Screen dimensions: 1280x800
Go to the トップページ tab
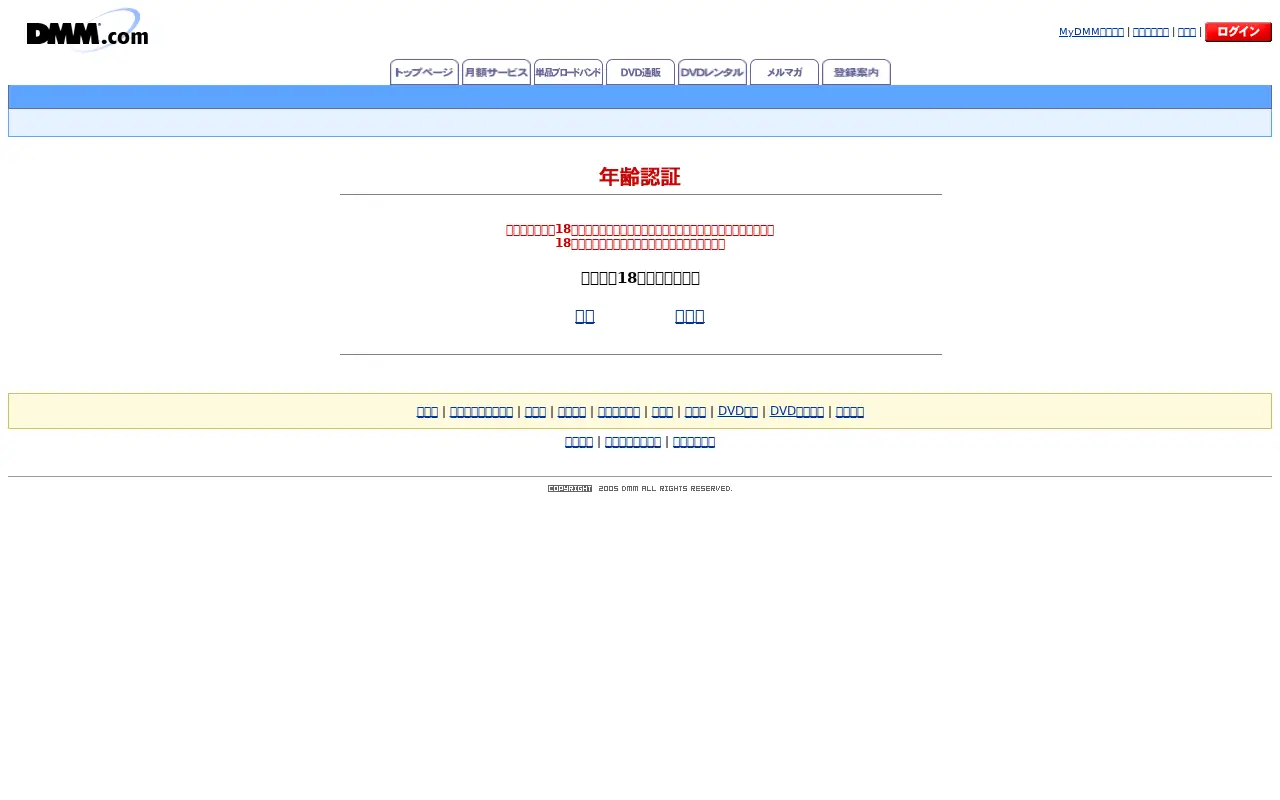[x=424, y=72]
